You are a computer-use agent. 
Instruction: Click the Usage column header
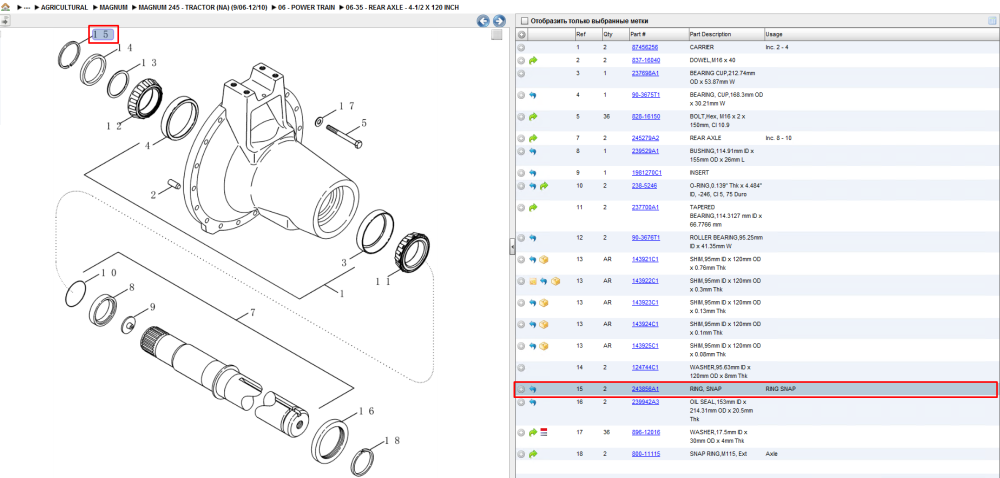point(774,34)
